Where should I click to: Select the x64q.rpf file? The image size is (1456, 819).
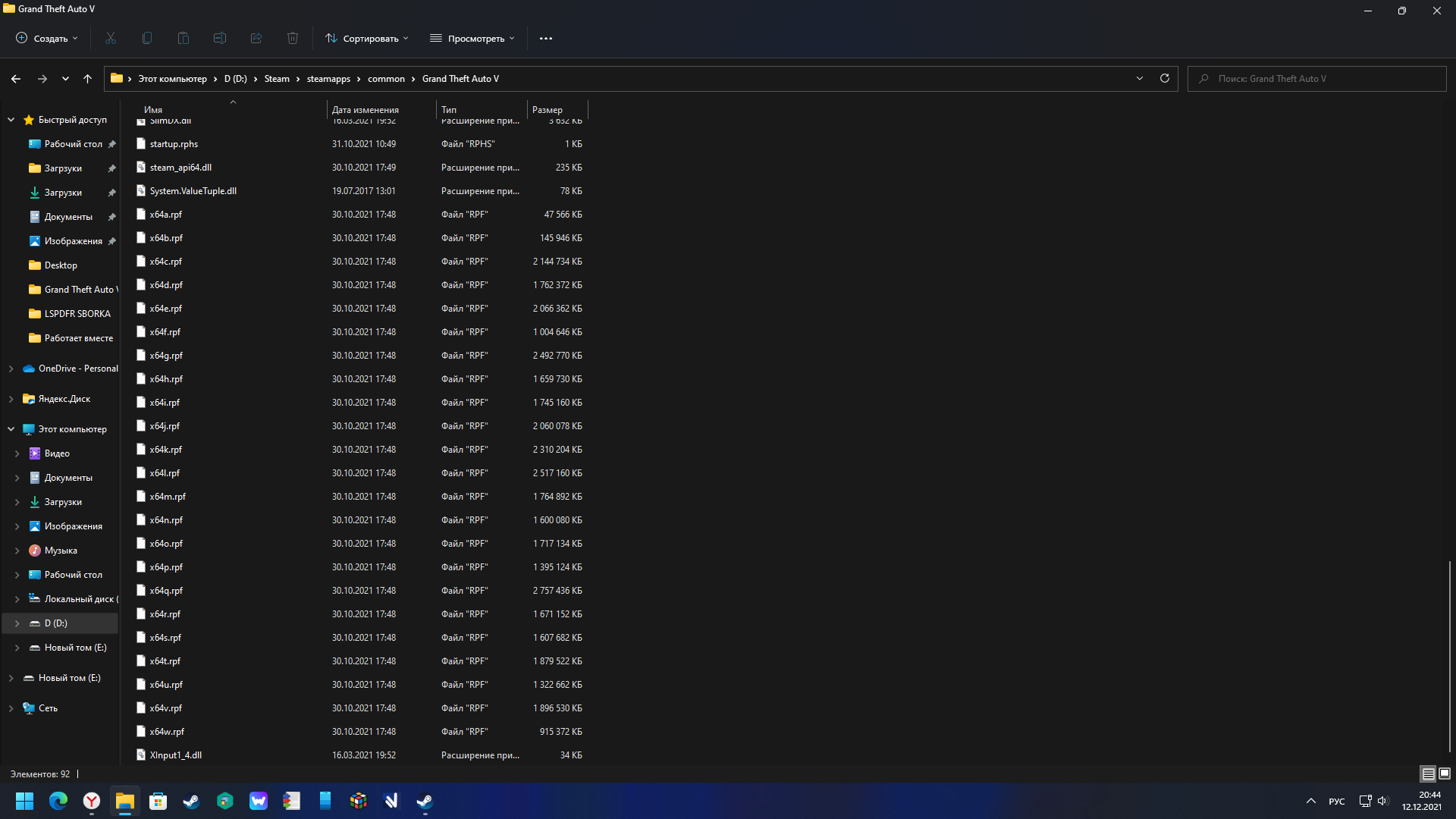click(x=166, y=591)
